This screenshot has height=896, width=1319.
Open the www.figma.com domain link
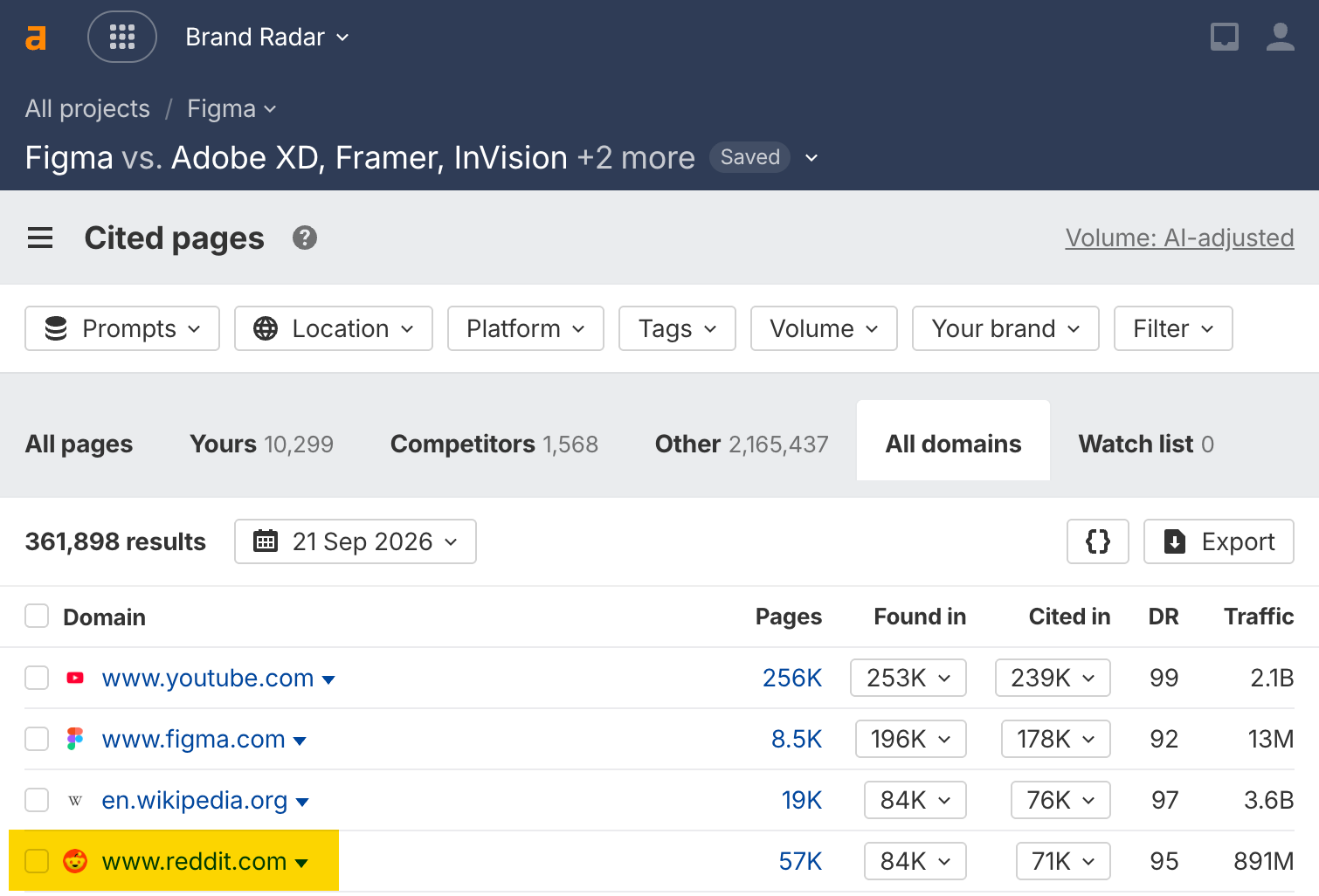pos(193,739)
